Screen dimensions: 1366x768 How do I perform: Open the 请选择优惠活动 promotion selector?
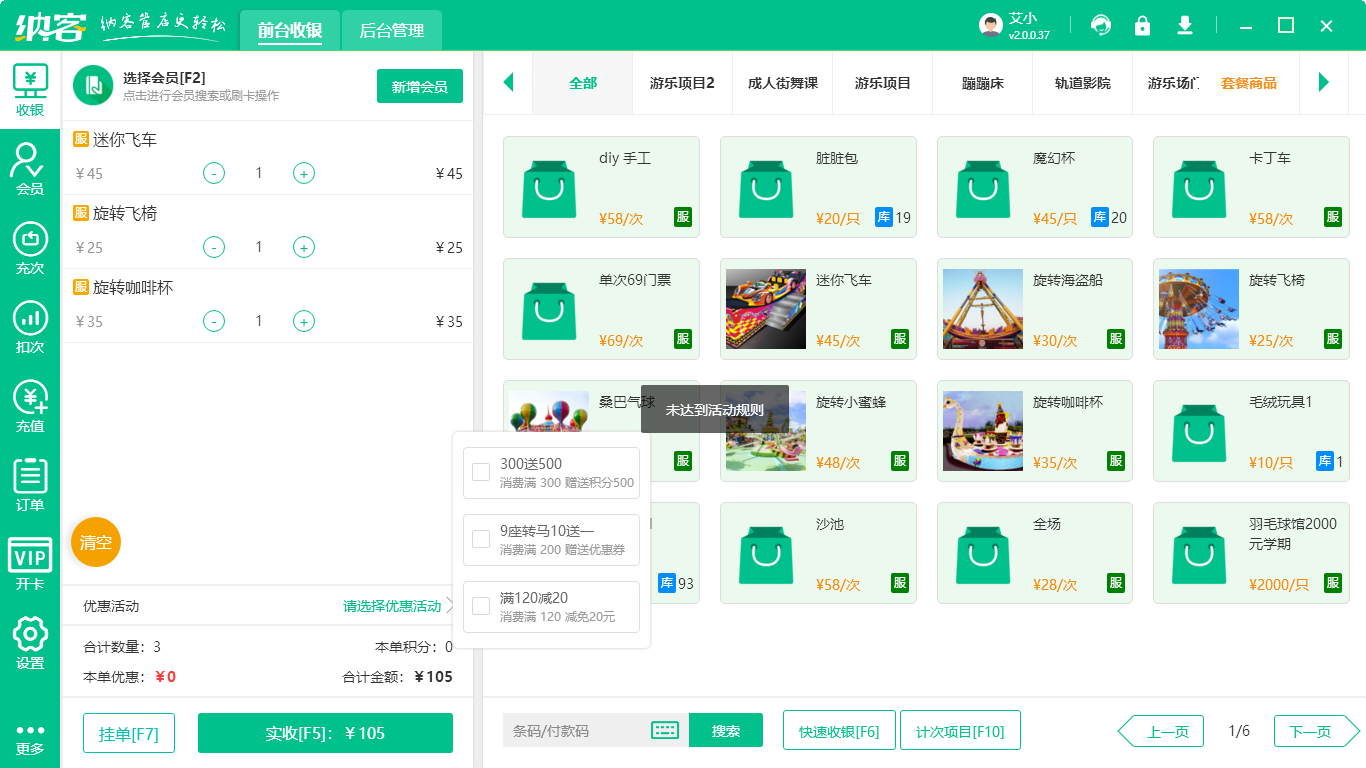(x=394, y=607)
